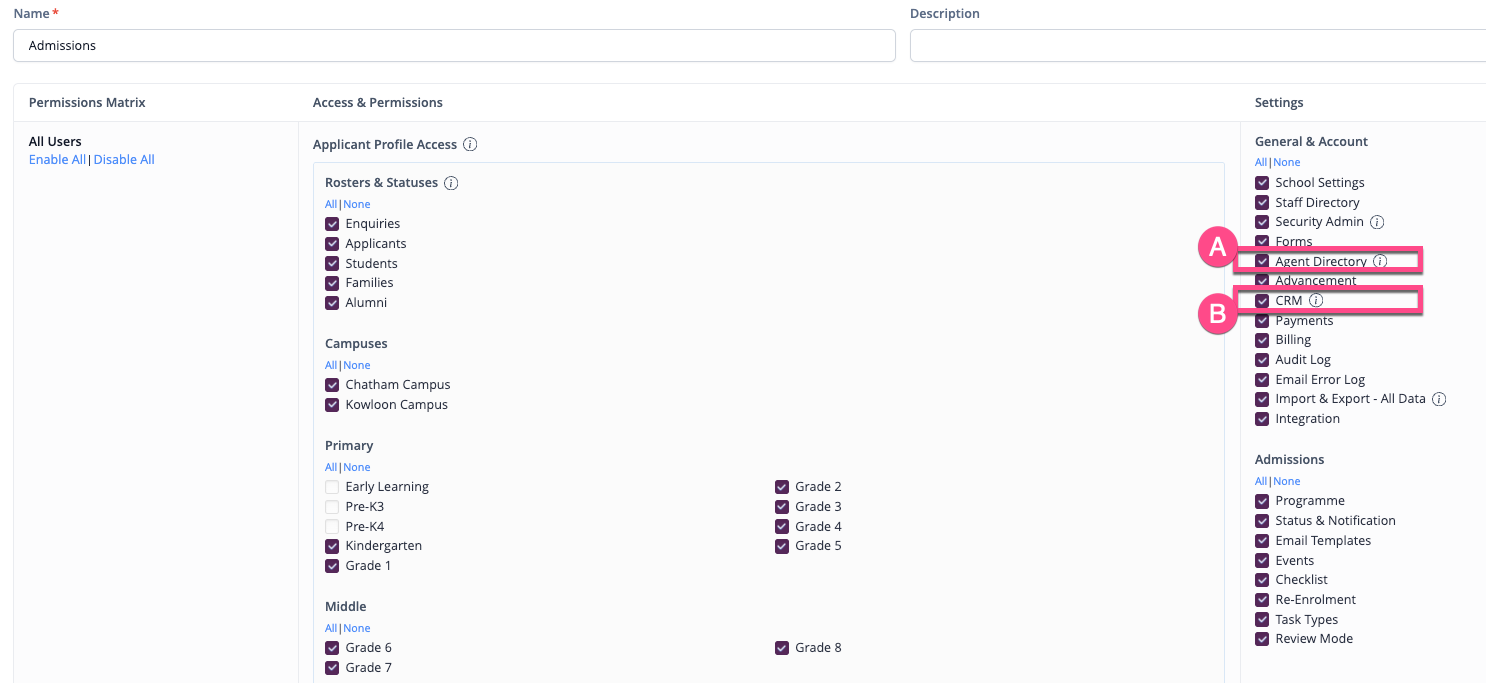This screenshot has width=1486, height=683.
Task: Toggle the Grade 5 checkbox
Action: tap(782, 546)
